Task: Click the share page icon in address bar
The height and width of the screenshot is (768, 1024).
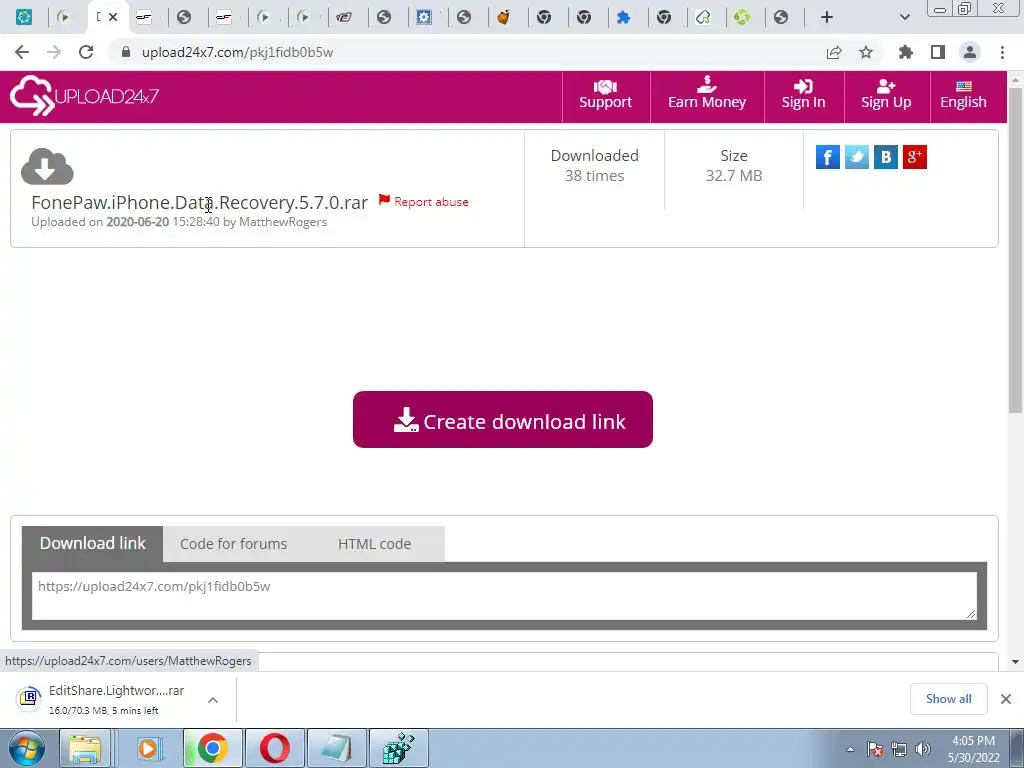Action: 834,52
